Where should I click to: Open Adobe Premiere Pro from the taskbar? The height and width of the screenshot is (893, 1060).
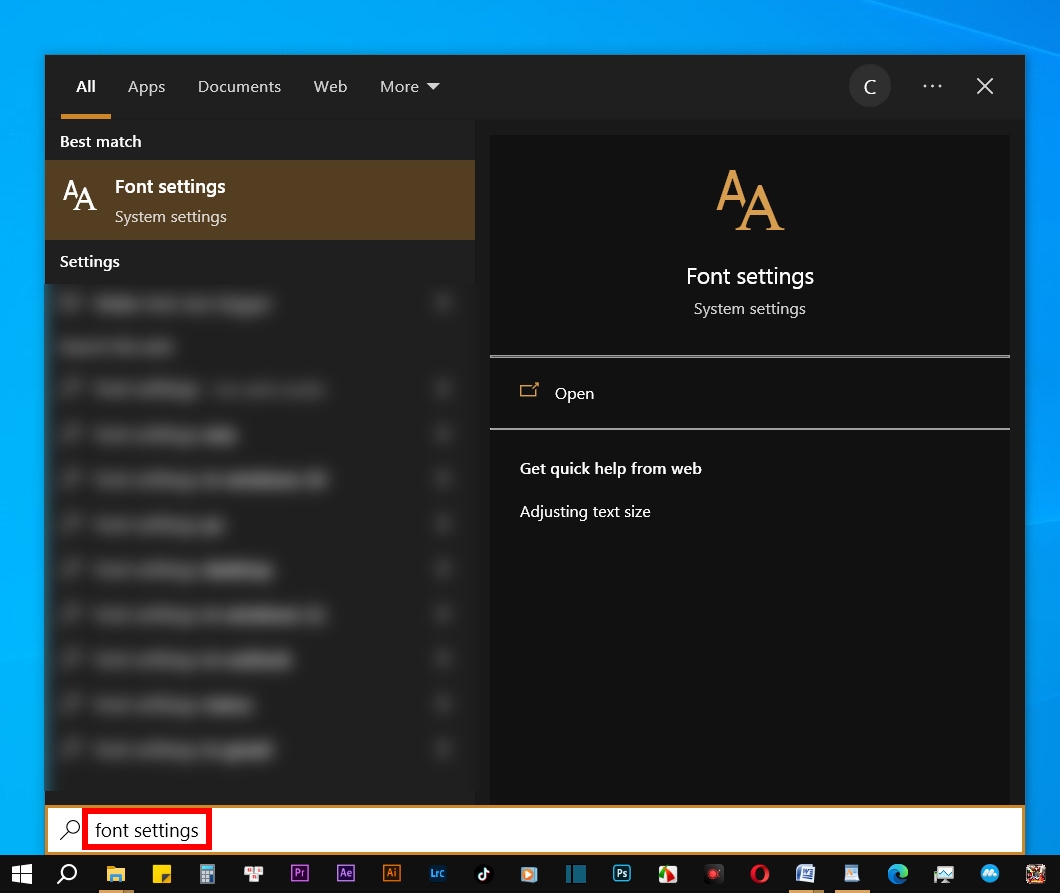click(300, 873)
